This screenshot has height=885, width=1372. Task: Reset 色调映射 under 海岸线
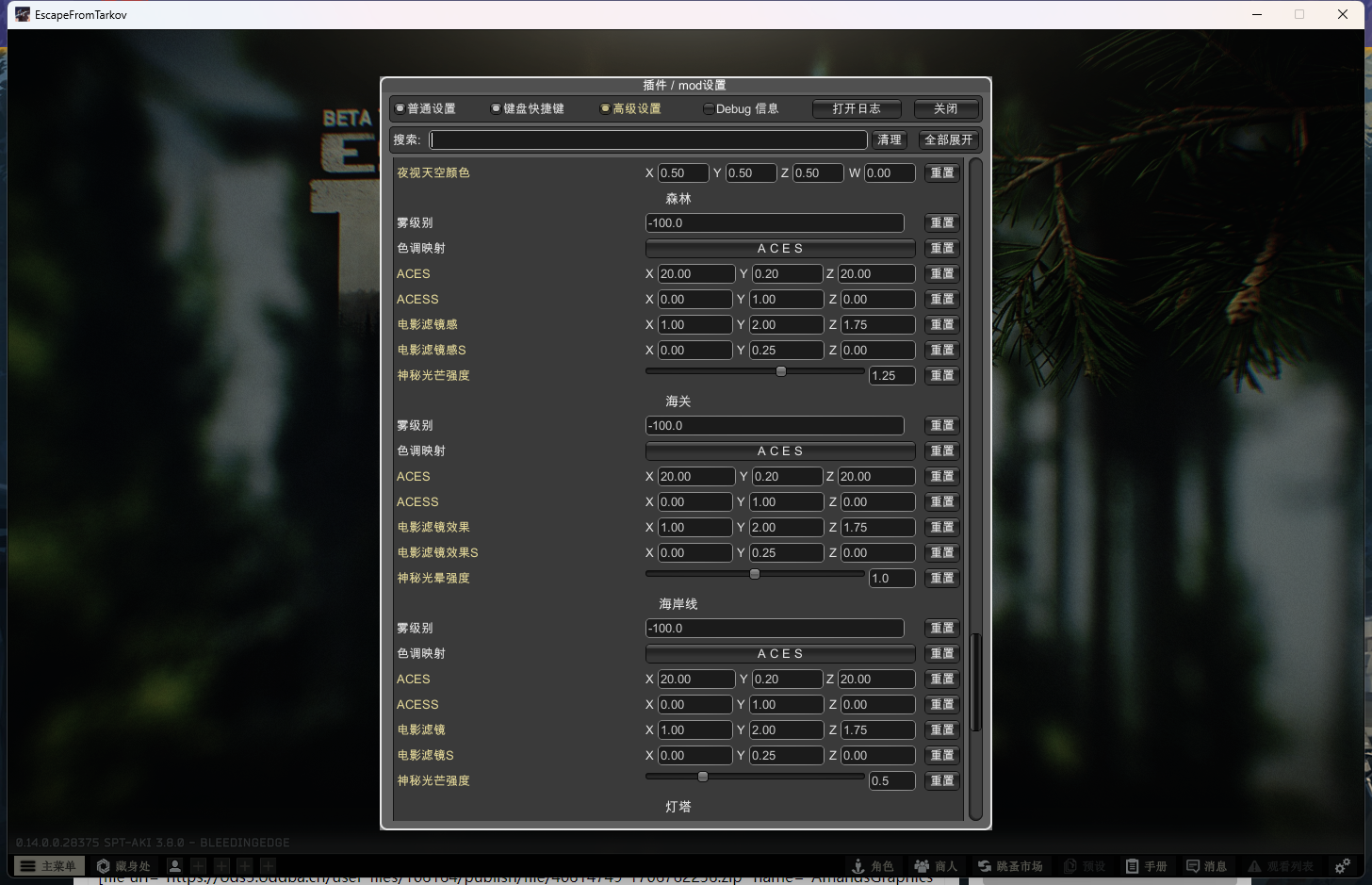pyautogui.click(x=942, y=653)
